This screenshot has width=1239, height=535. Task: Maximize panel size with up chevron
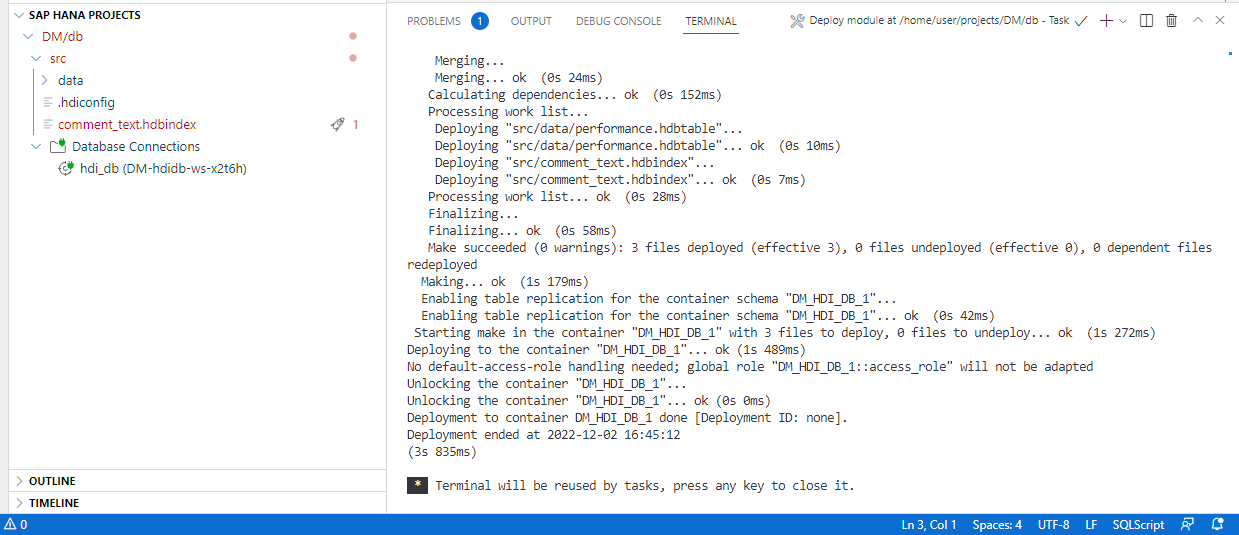[x=1198, y=21]
